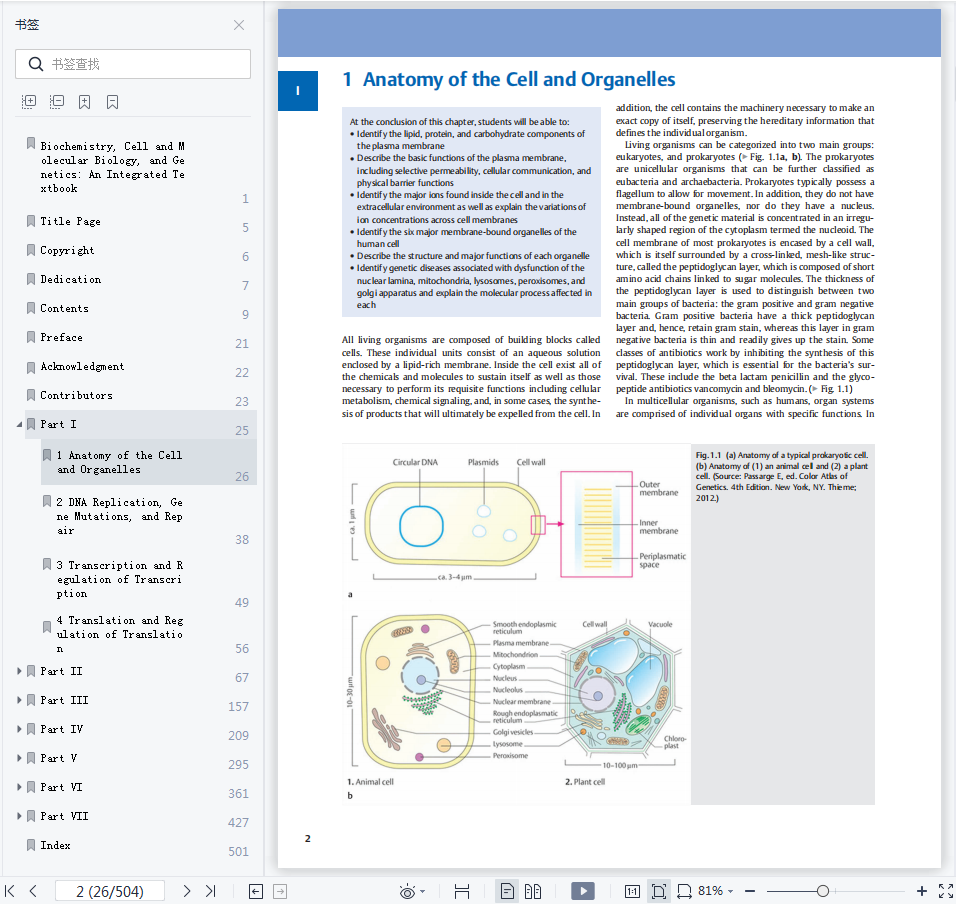Image resolution: width=956 pixels, height=904 pixels.
Task: Jump to the Dedication bookmark
Action: 71,279
